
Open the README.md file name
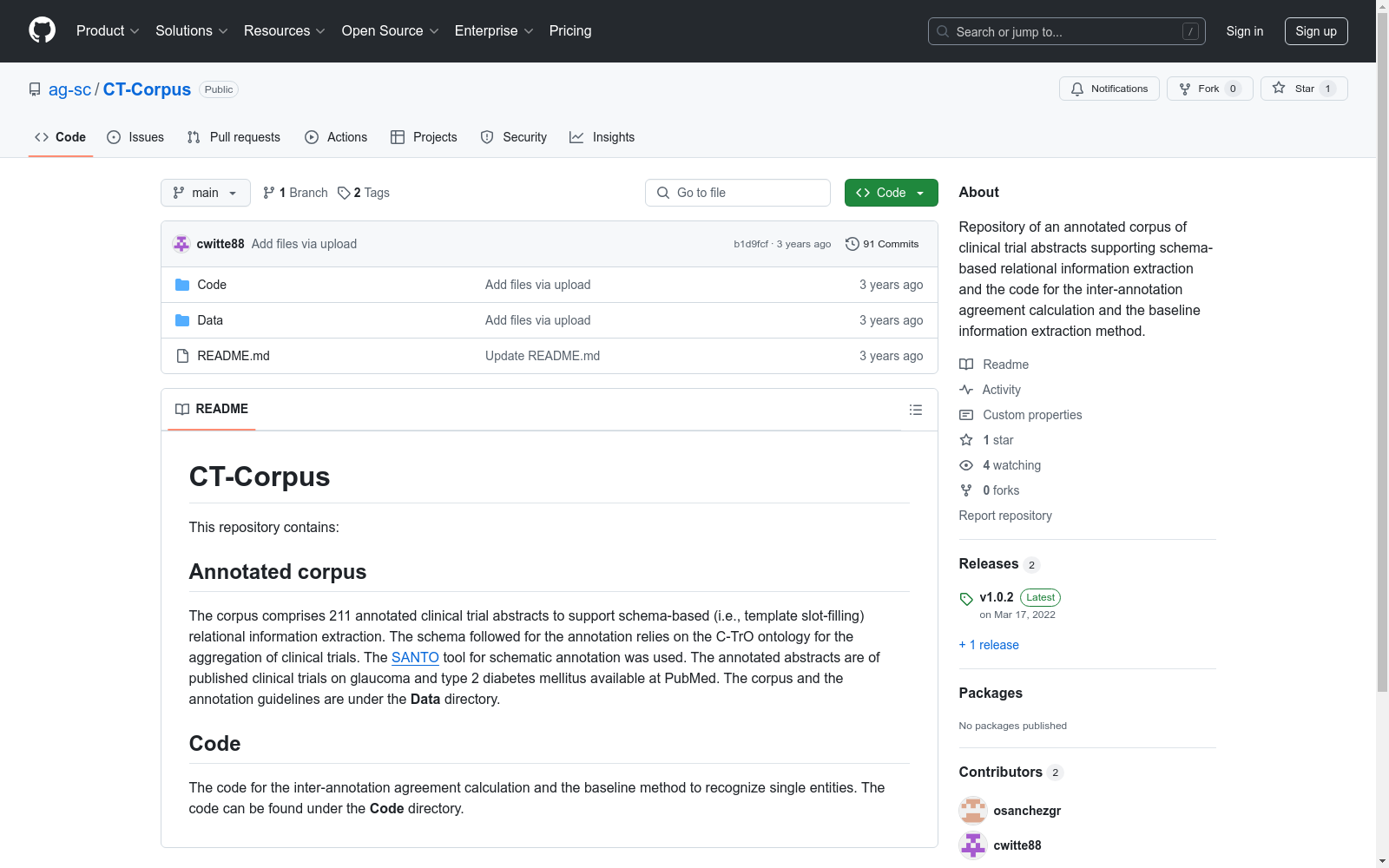(x=234, y=356)
